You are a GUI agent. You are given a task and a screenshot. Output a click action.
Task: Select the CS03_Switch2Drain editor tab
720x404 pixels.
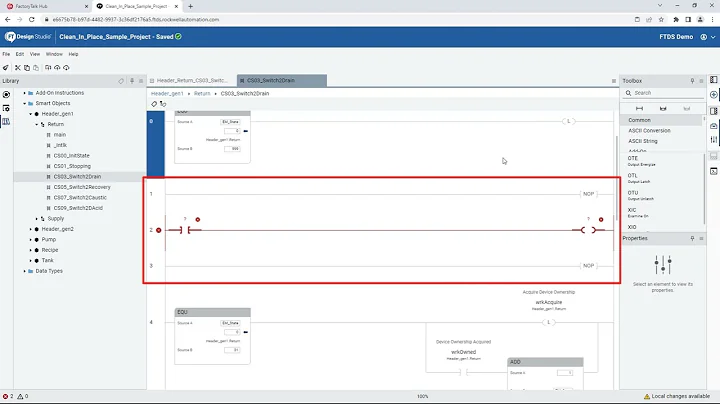282,80
